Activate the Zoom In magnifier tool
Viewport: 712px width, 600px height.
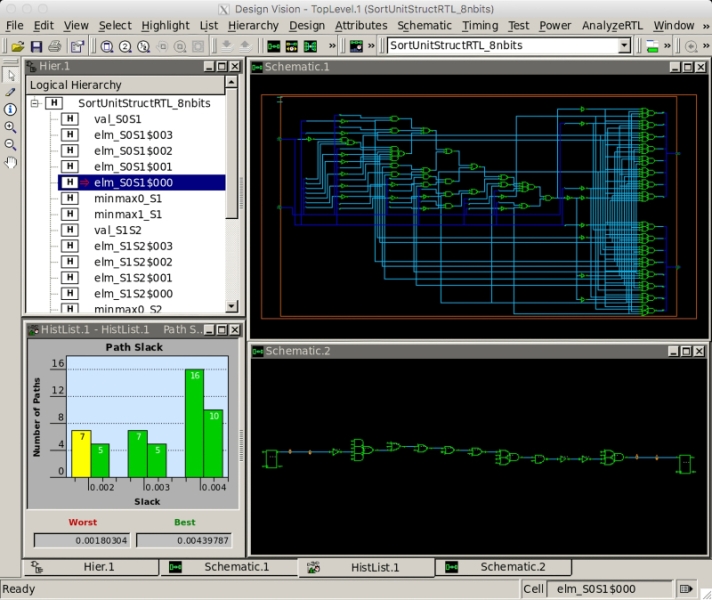[10, 127]
